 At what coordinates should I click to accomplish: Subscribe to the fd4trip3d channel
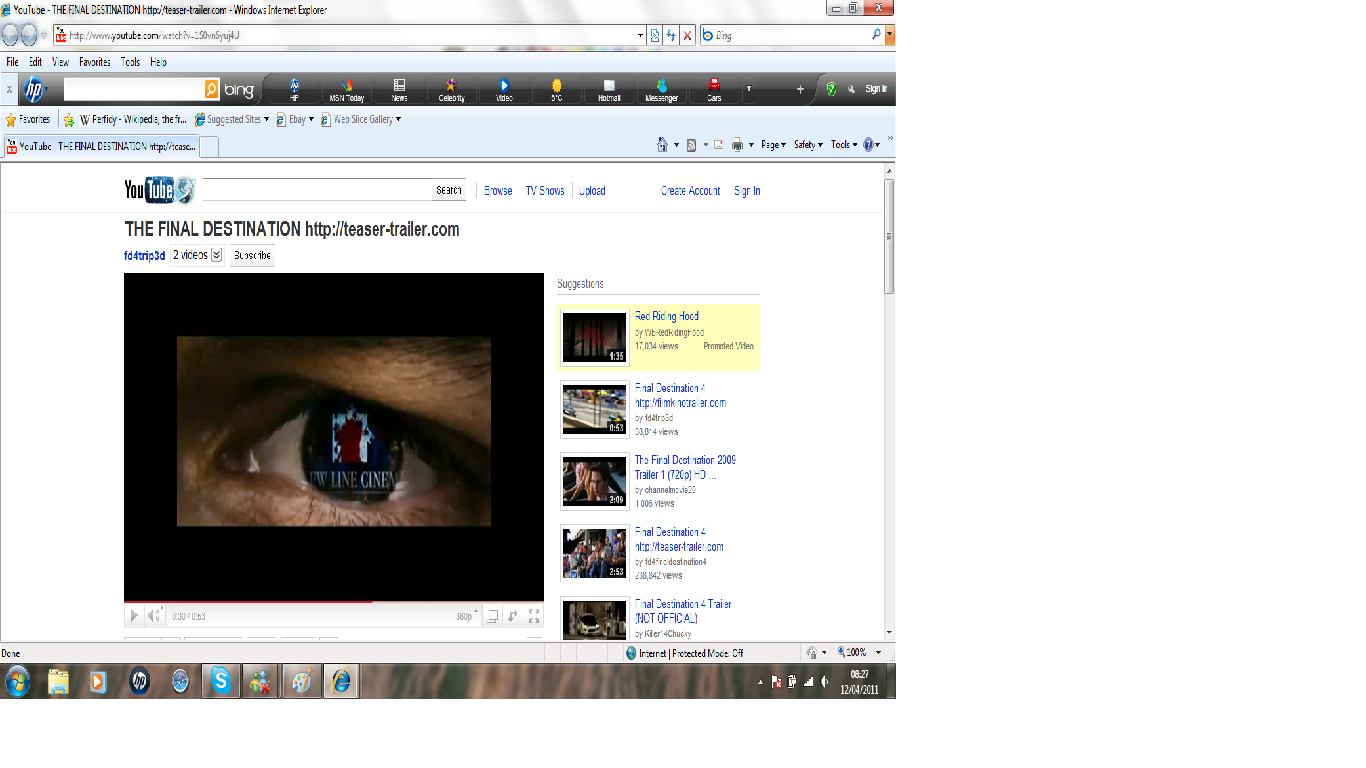coord(252,255)
